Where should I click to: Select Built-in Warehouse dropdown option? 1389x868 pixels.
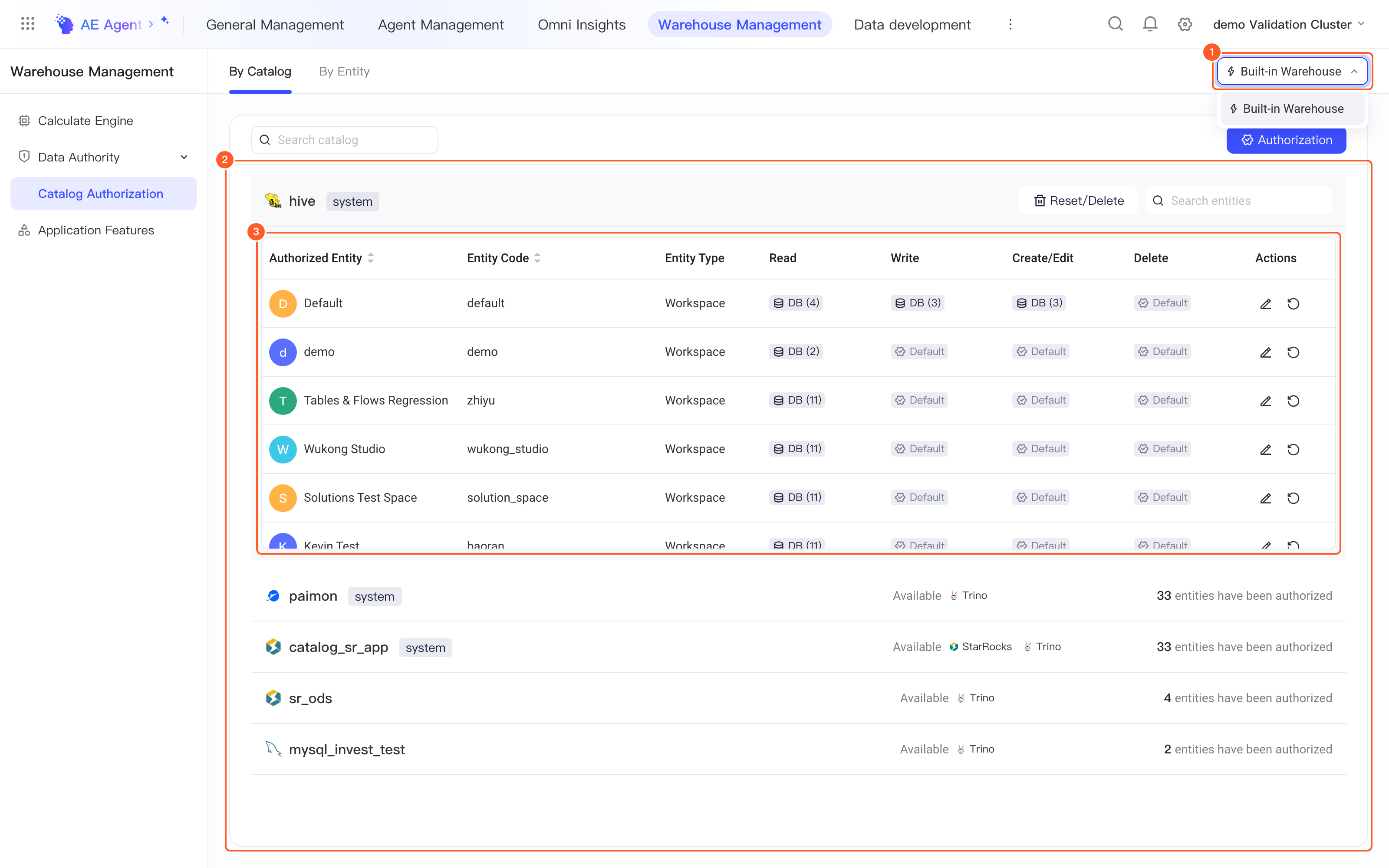[1292, 108]
